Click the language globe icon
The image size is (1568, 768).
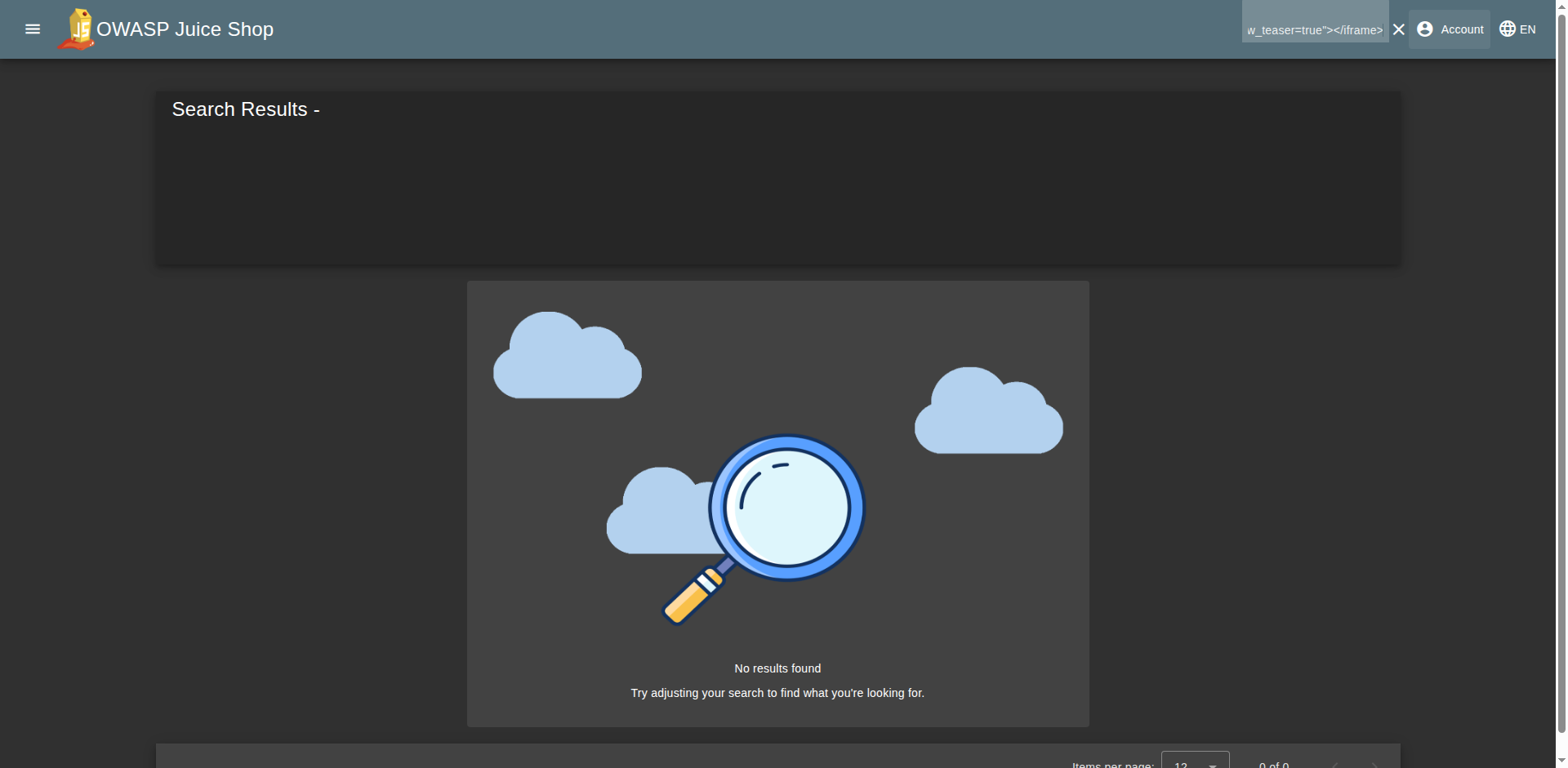(x=1508, y=29)
